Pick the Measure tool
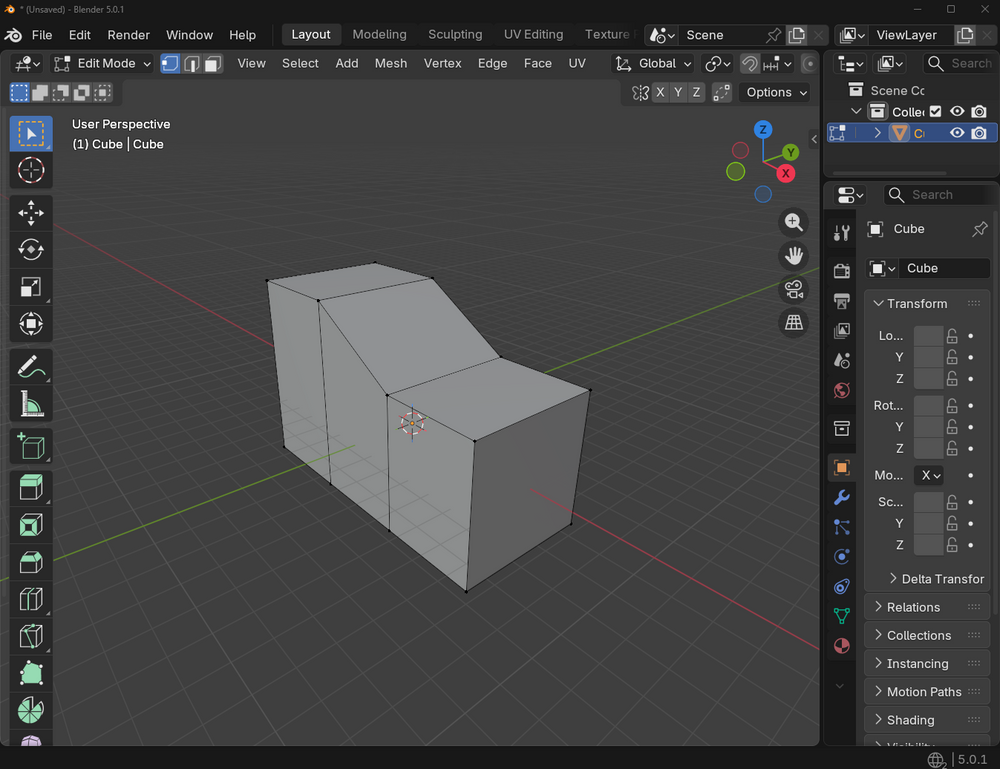1000x769 pixels. pos(31,404)
